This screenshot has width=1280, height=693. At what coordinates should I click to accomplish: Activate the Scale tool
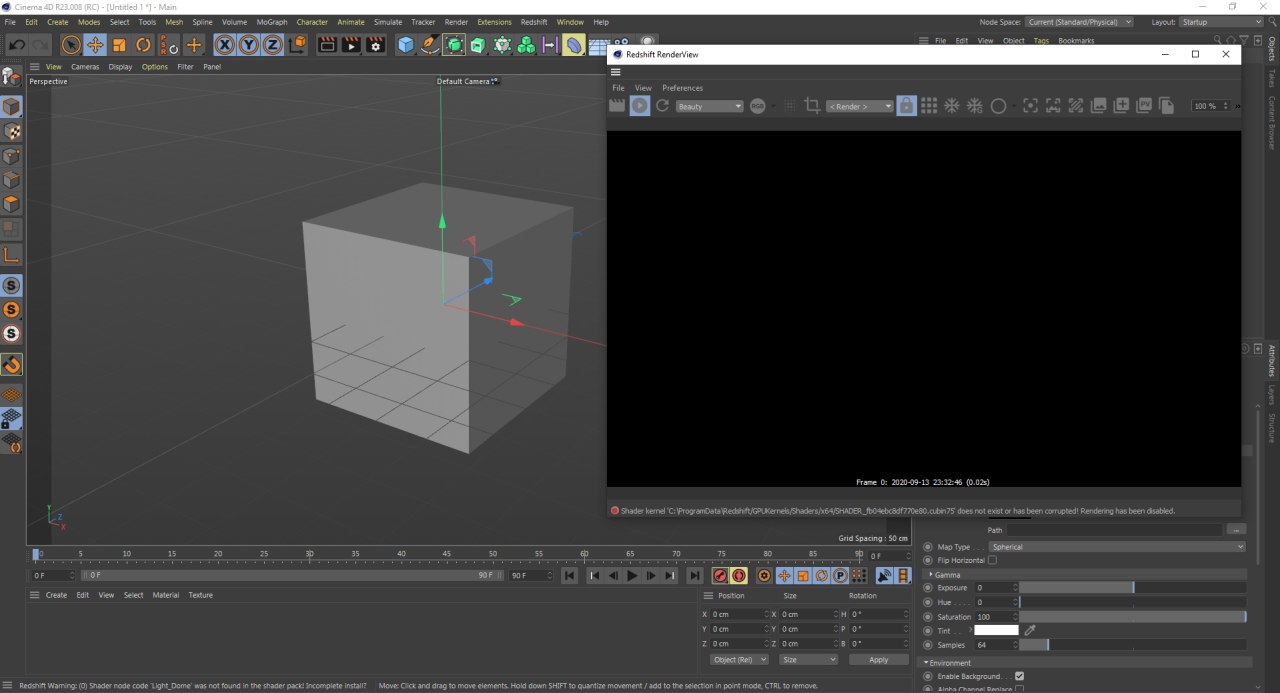point(119,44)
